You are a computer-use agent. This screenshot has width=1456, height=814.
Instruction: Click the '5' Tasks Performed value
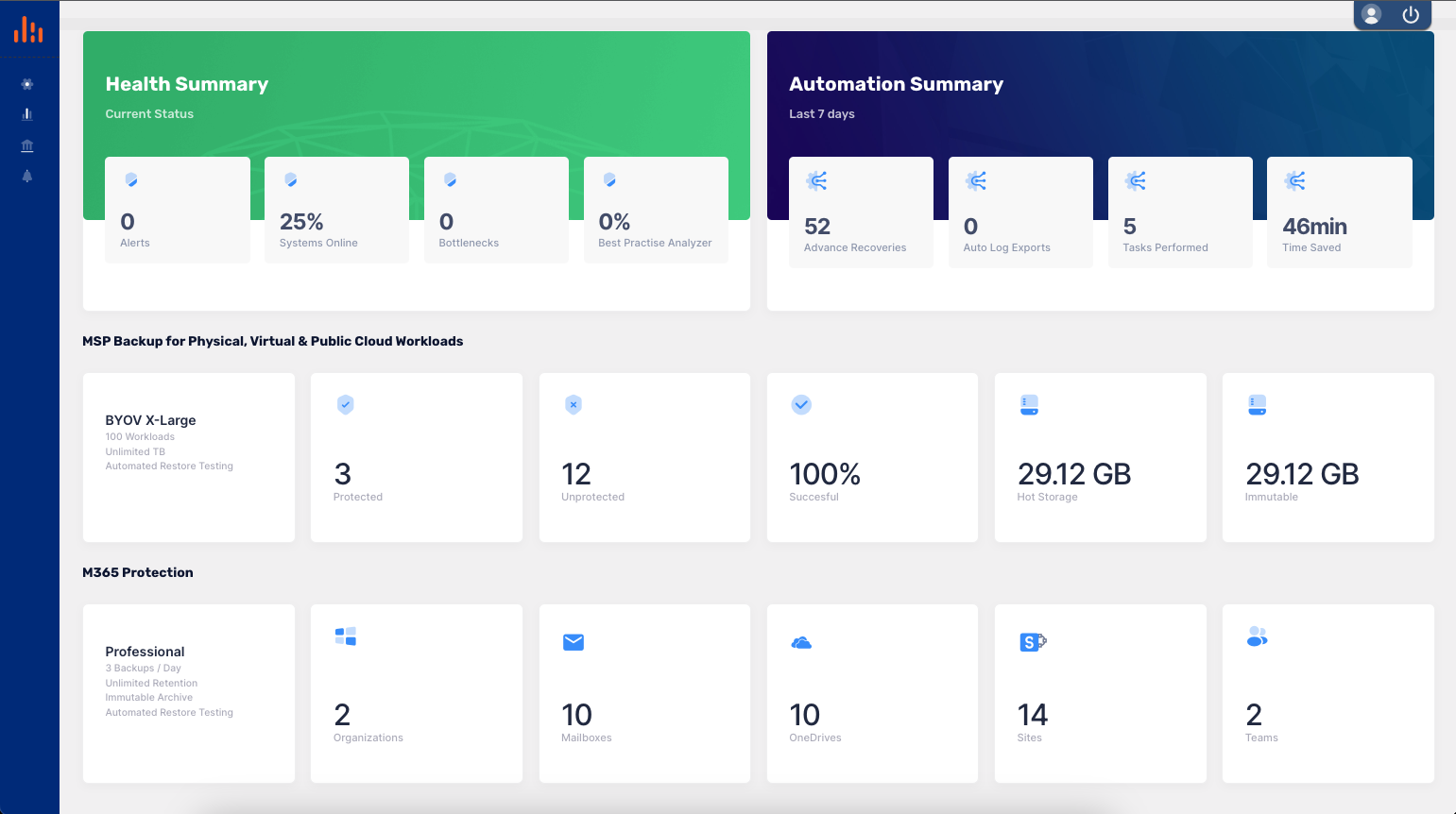pos(1130,227)
